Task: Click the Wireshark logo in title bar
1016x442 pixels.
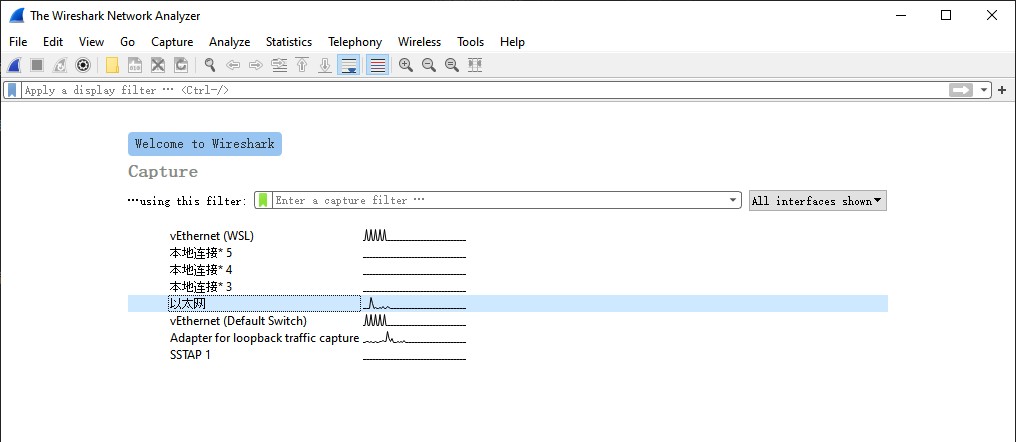Action: pos(17,16)
